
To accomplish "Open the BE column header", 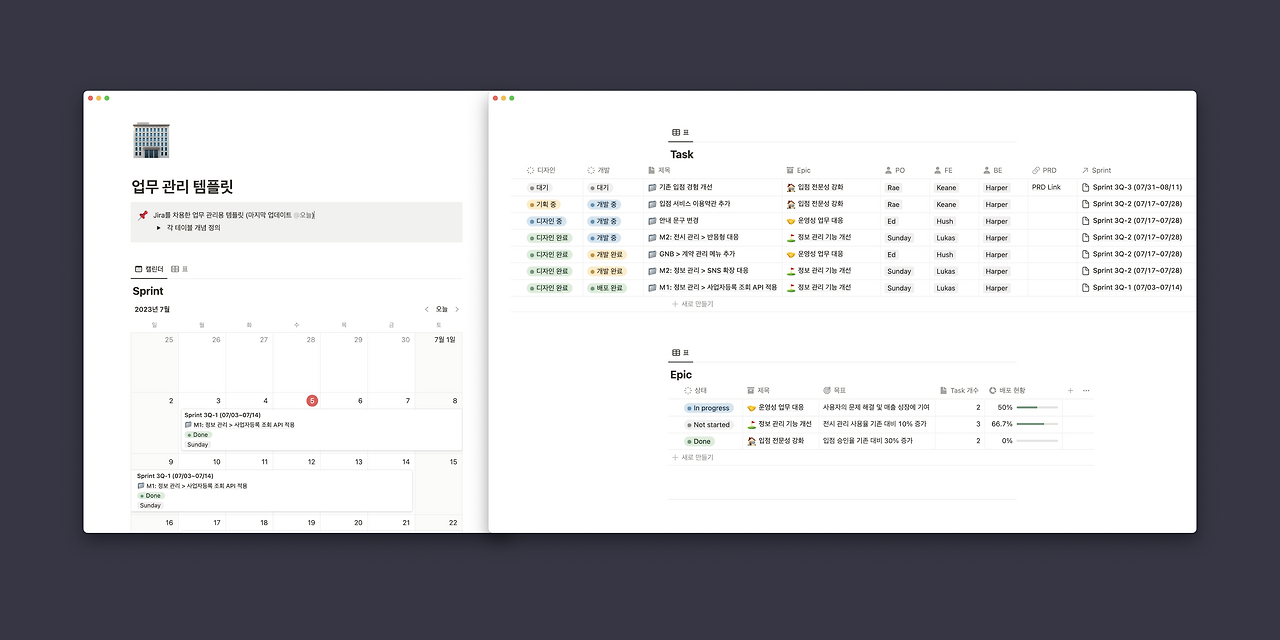I will coord(992,171).
